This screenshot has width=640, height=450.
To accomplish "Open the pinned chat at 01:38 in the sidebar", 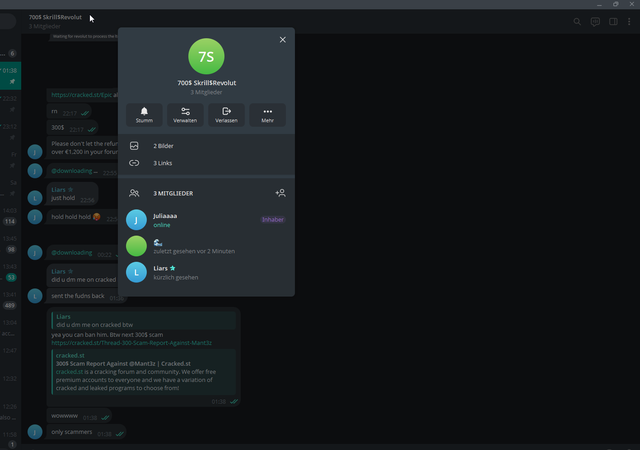I will click(11, 76).
